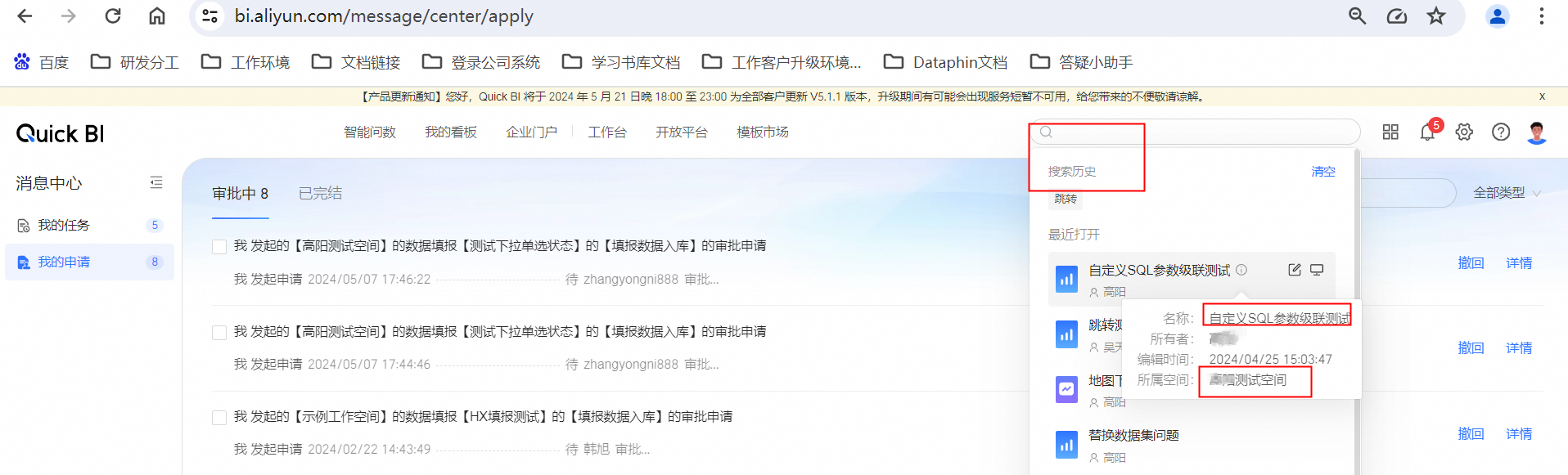Image resolution: width=1568 pixels, height=475 pixels.
Task: Click 详情 link for the first application
Action: [x=1518, y=263]
